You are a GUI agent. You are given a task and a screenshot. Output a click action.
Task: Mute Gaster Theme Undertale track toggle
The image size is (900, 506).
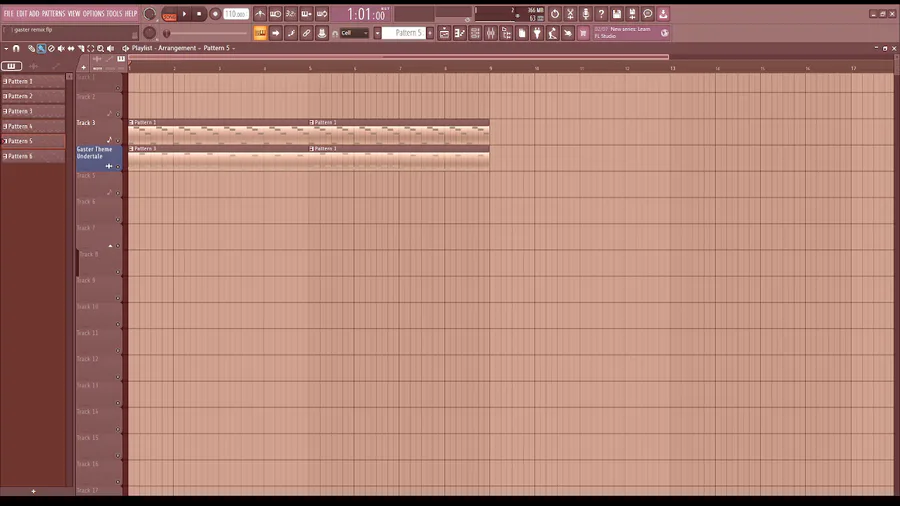[118, 166]
